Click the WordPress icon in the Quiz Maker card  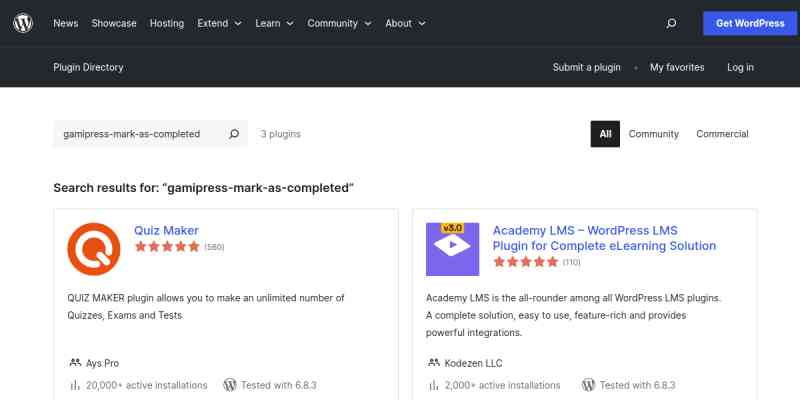click(x=230, y=385)
